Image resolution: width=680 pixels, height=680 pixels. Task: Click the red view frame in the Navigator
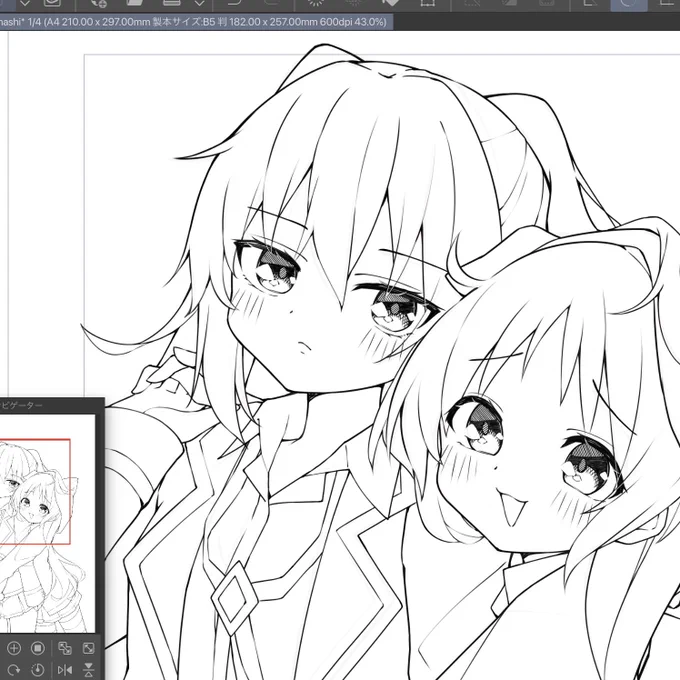[35, 491]
